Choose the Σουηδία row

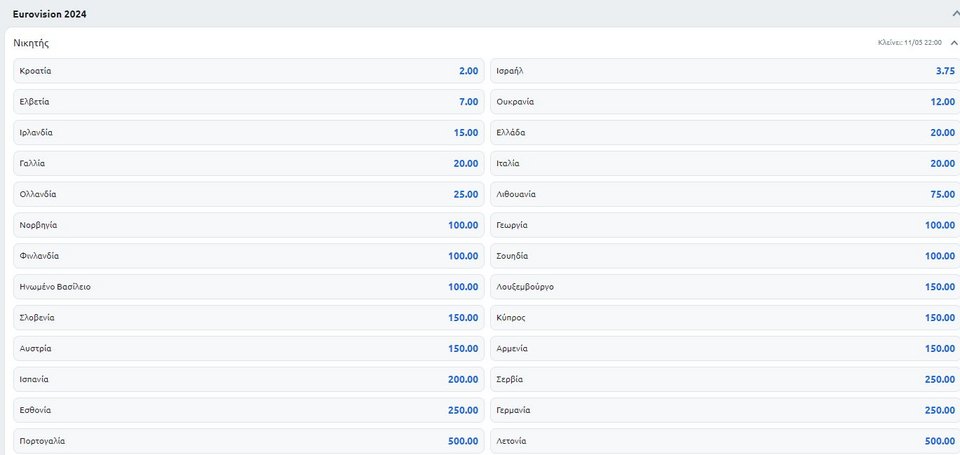[x=725, y=256]
